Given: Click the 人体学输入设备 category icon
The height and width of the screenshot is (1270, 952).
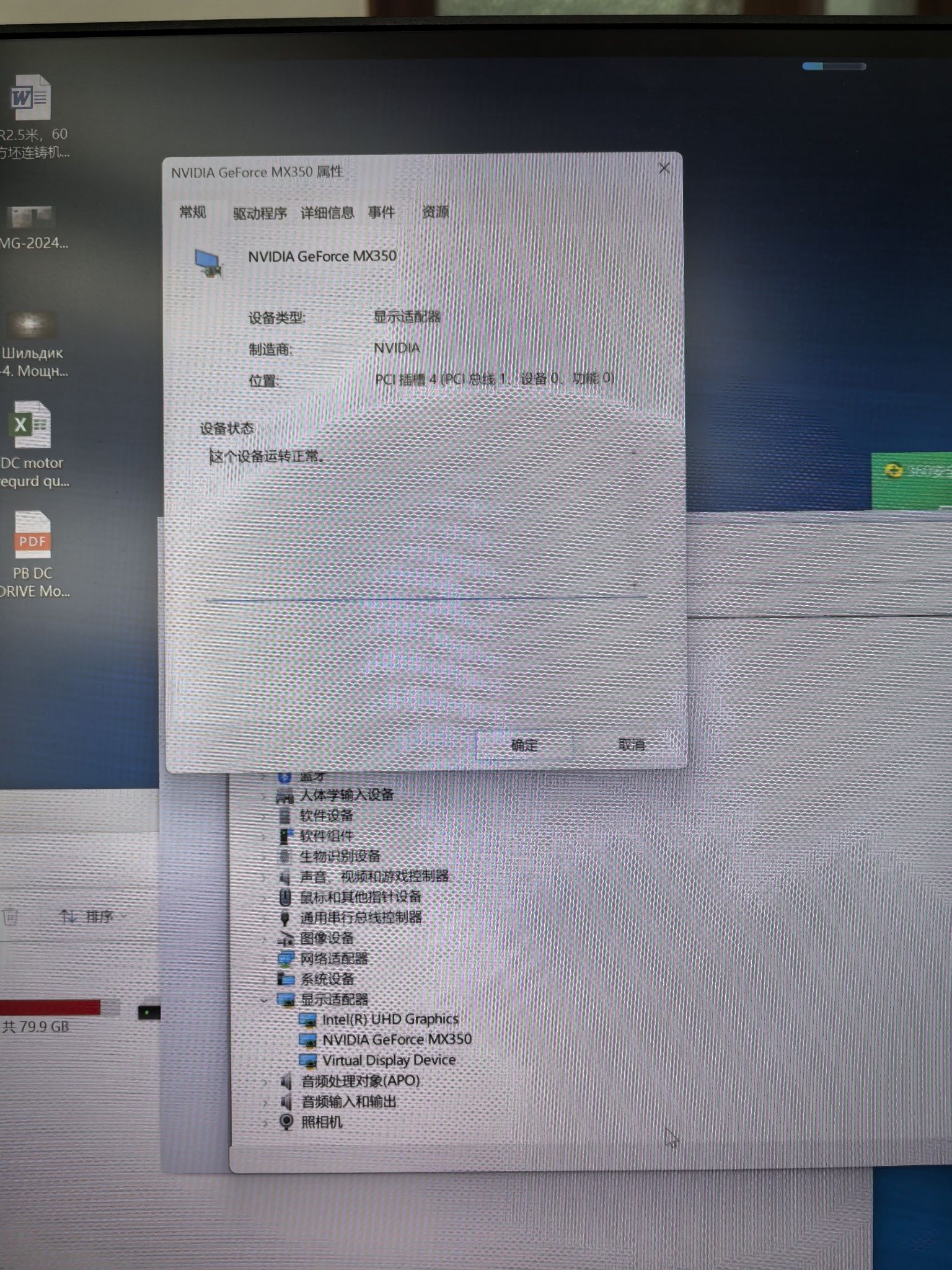Looking at the screenshot, I should pyautogui.click(x=284, y=796).
